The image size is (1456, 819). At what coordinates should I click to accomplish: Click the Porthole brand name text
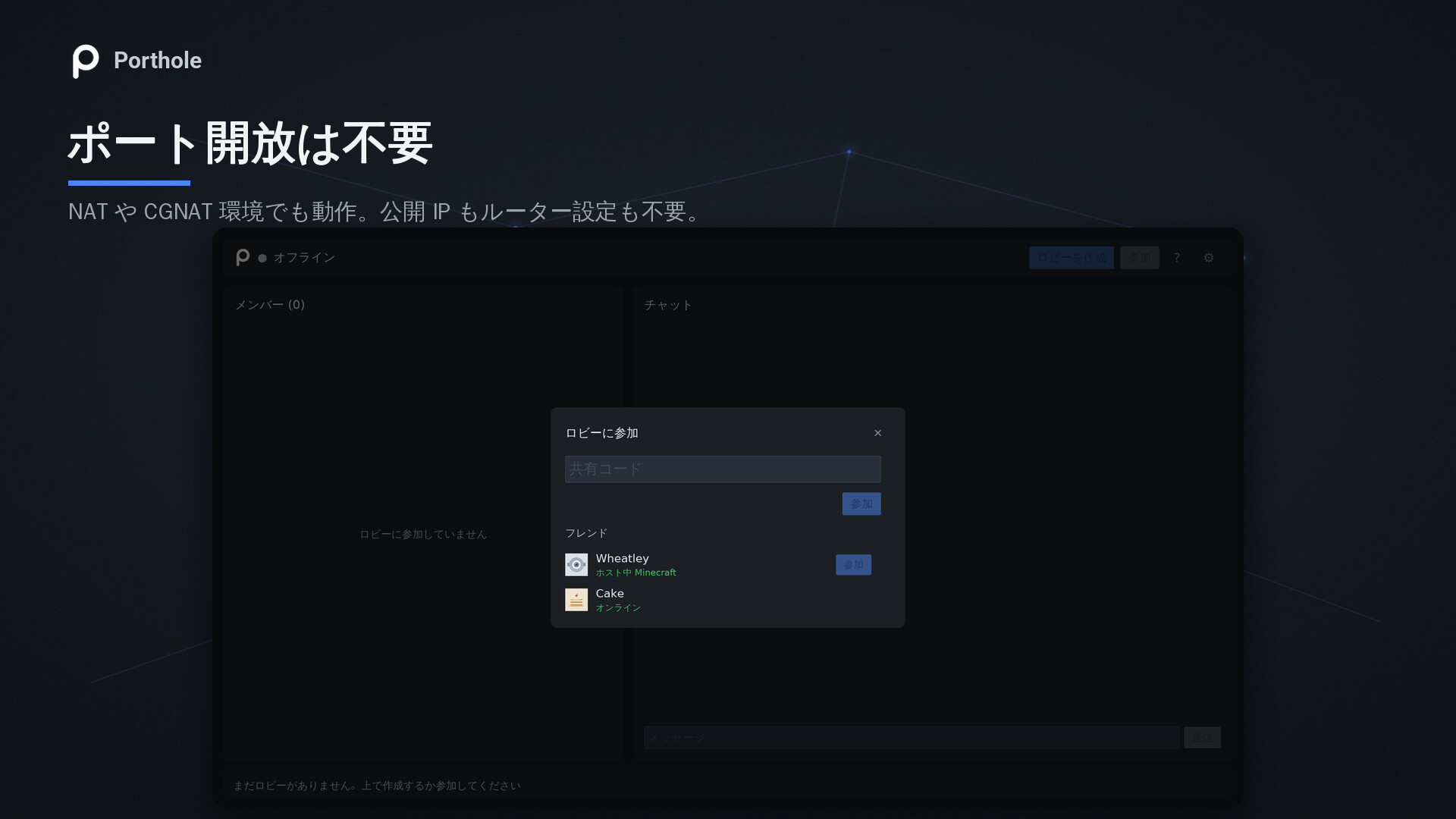coord(158,61)
